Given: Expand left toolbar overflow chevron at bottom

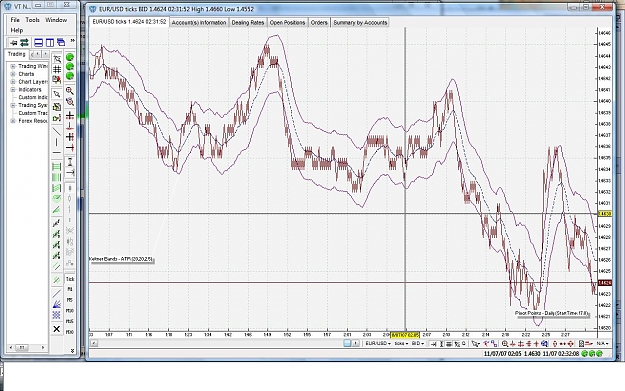Looking at the screenshot, I should coord(73,350).
